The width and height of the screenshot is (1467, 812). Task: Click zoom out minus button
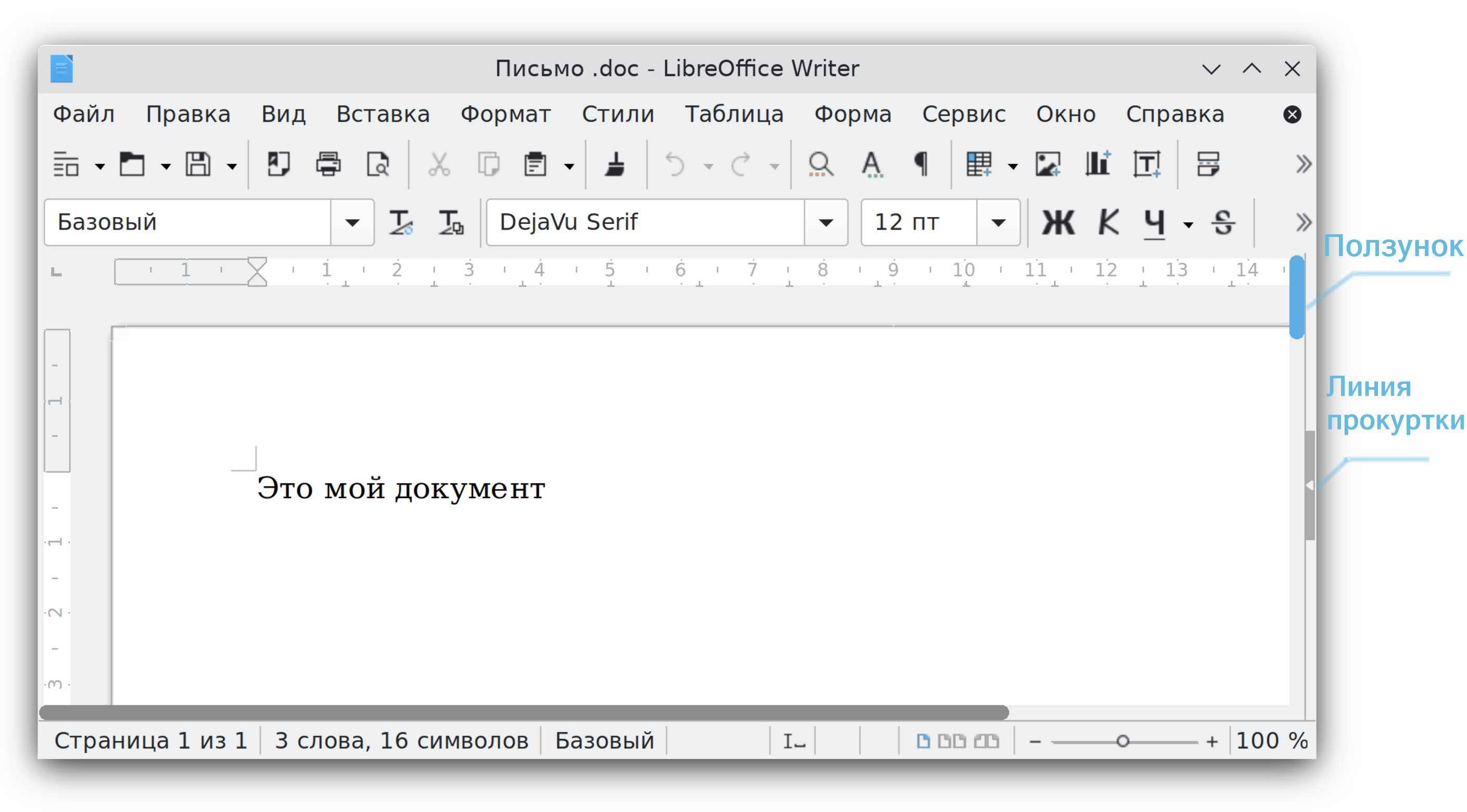point(1035,742)
